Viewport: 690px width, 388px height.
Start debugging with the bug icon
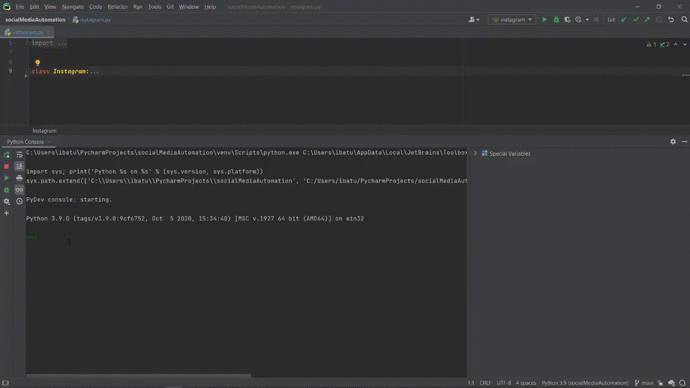(556, 19)
